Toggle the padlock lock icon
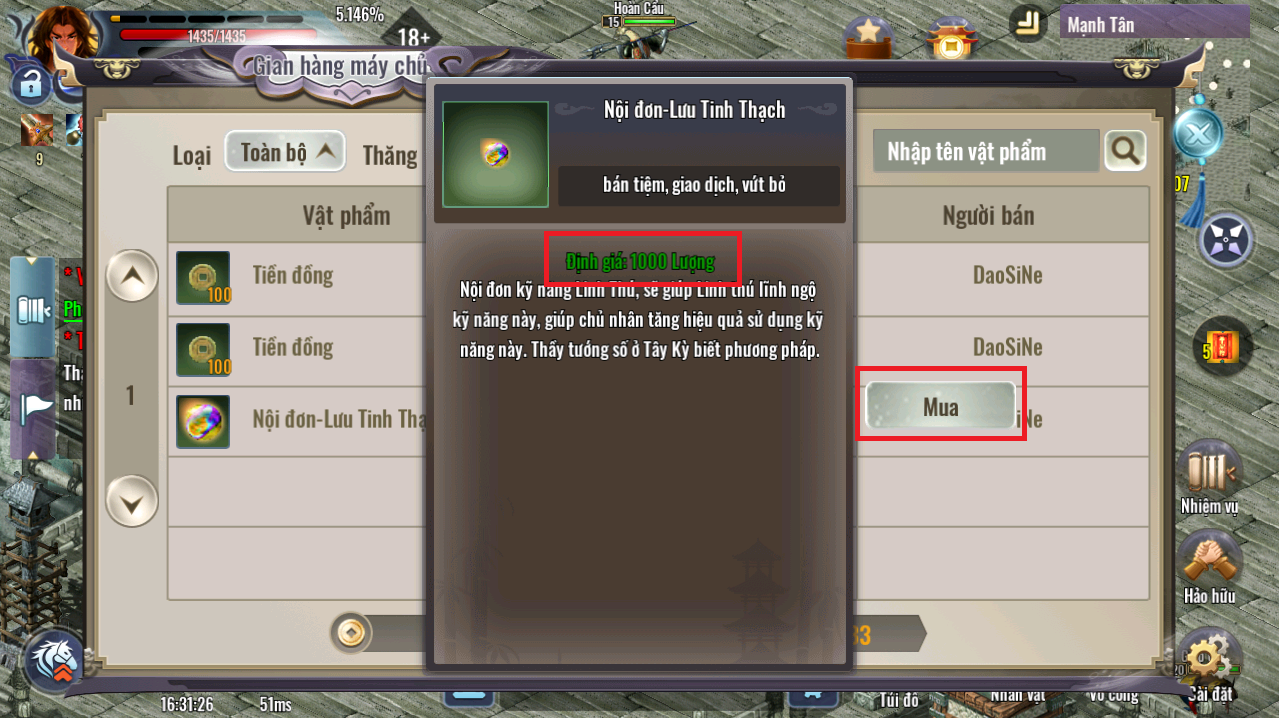1279x718 pixels. 31,85
